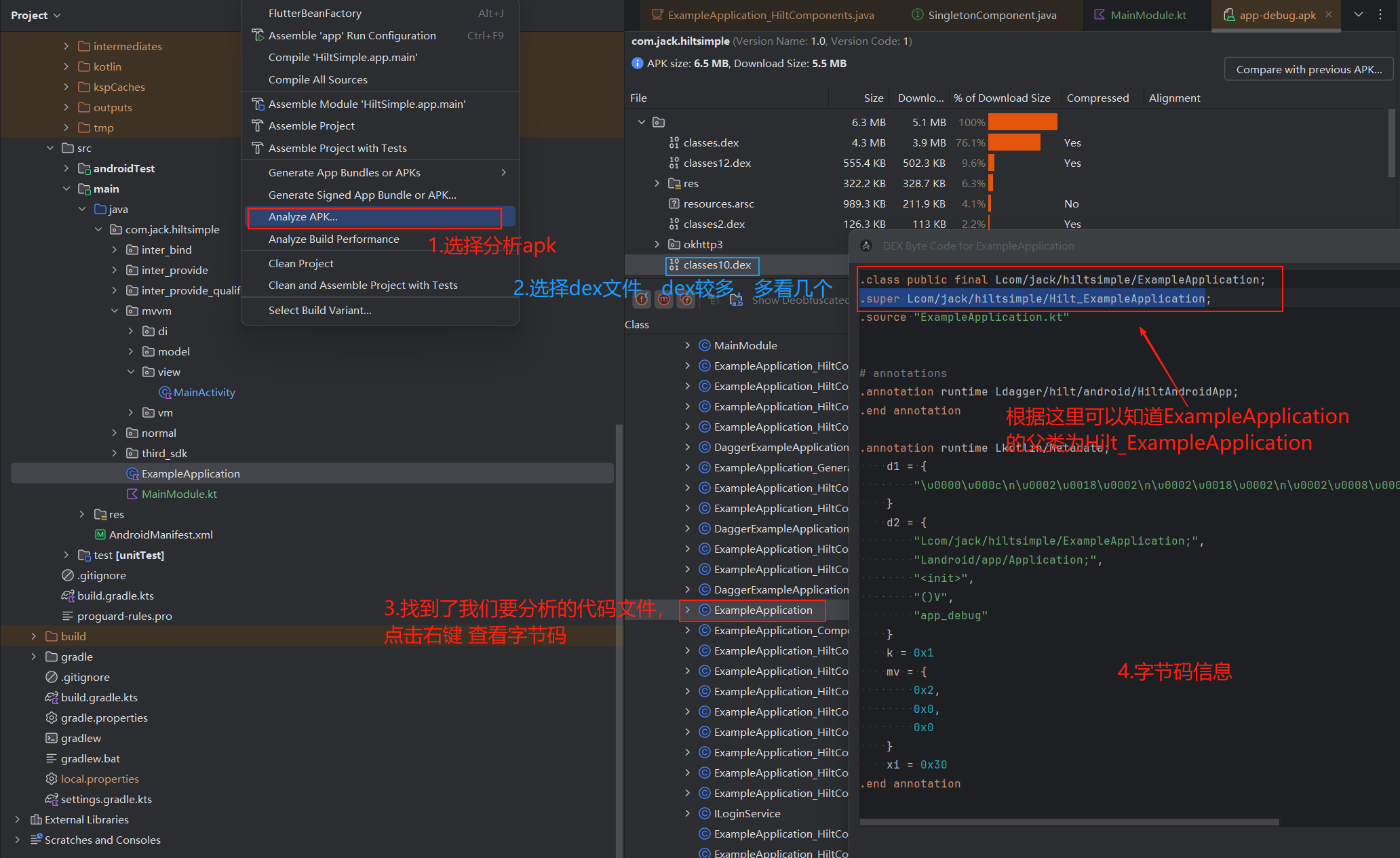Click the ExampleApplication class icon in Project tree

point(132,474)
